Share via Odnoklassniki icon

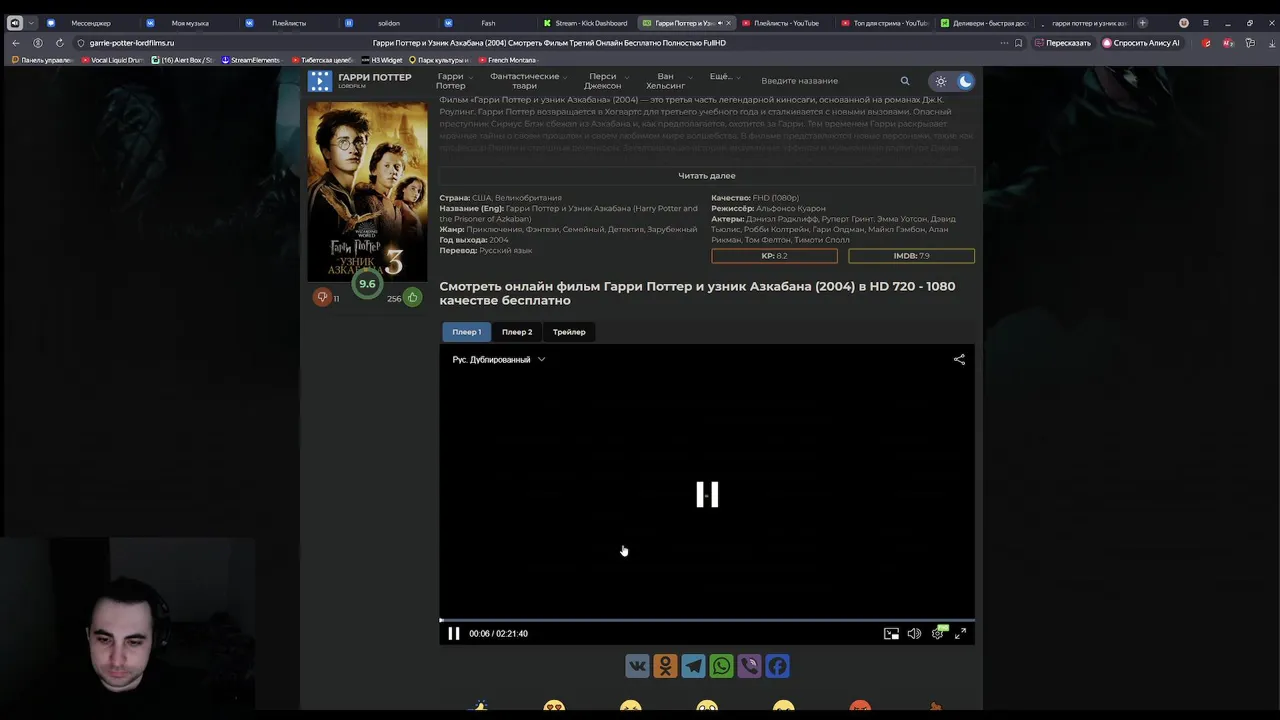665,665
